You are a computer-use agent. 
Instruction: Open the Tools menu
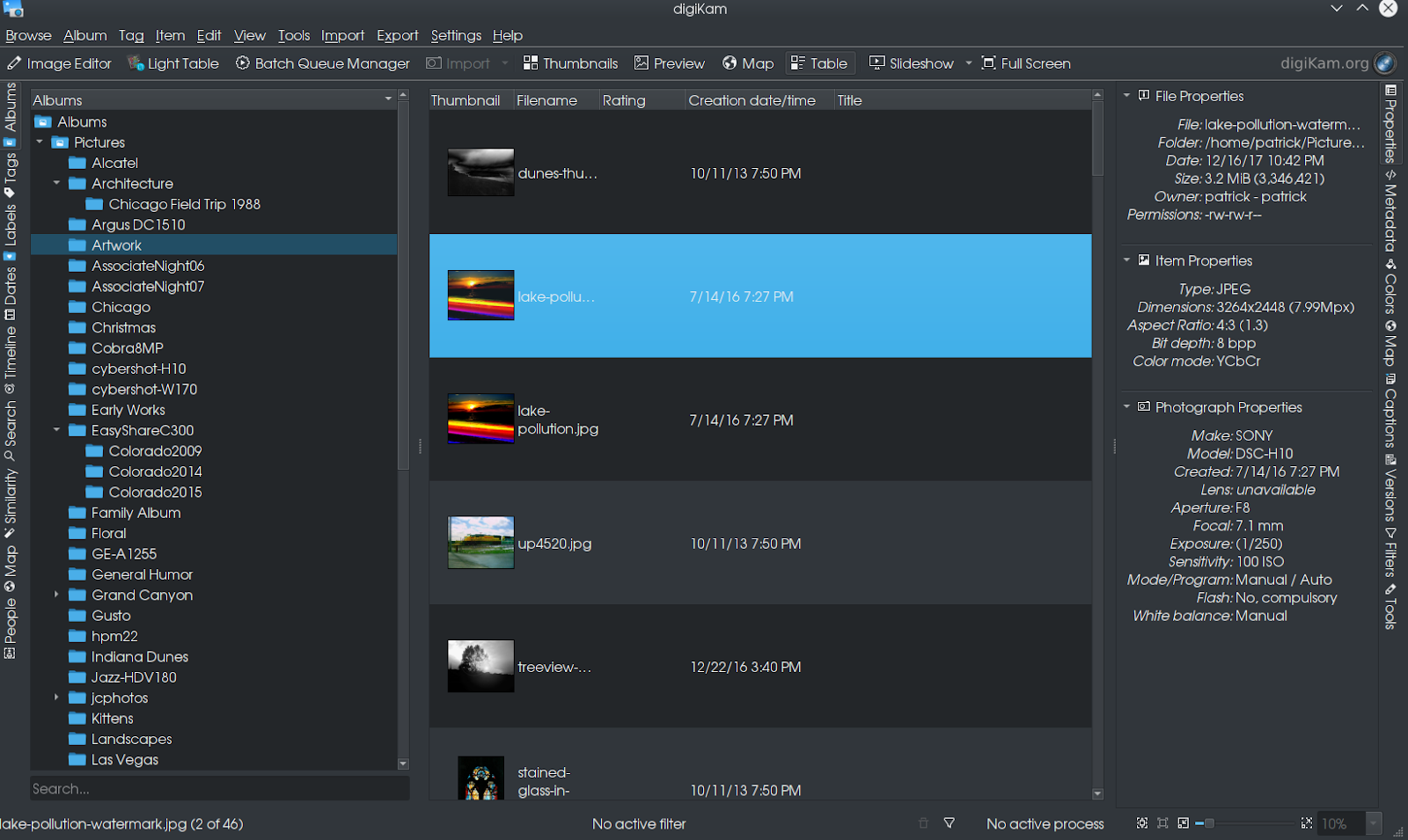point(294,35)
